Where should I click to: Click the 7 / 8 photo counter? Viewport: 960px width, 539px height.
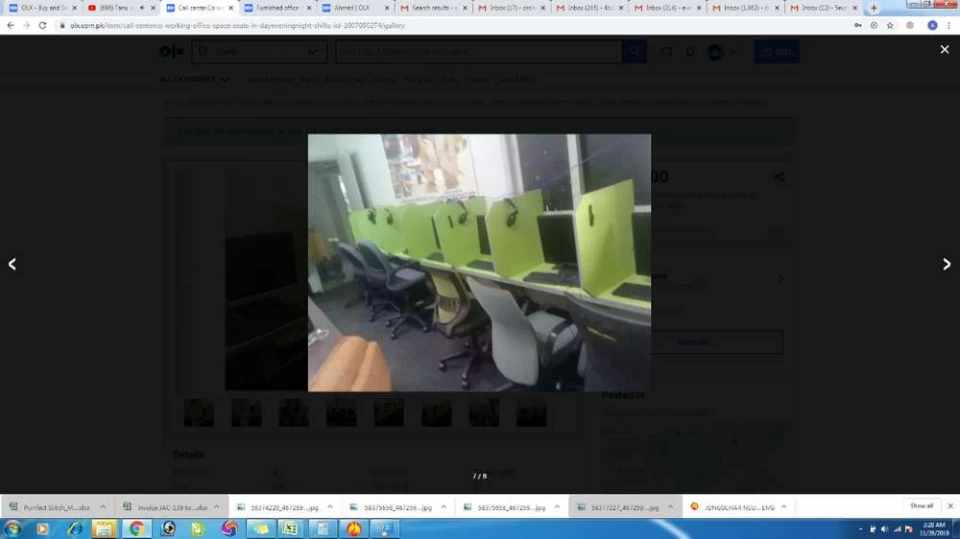(x=479, y=476)
